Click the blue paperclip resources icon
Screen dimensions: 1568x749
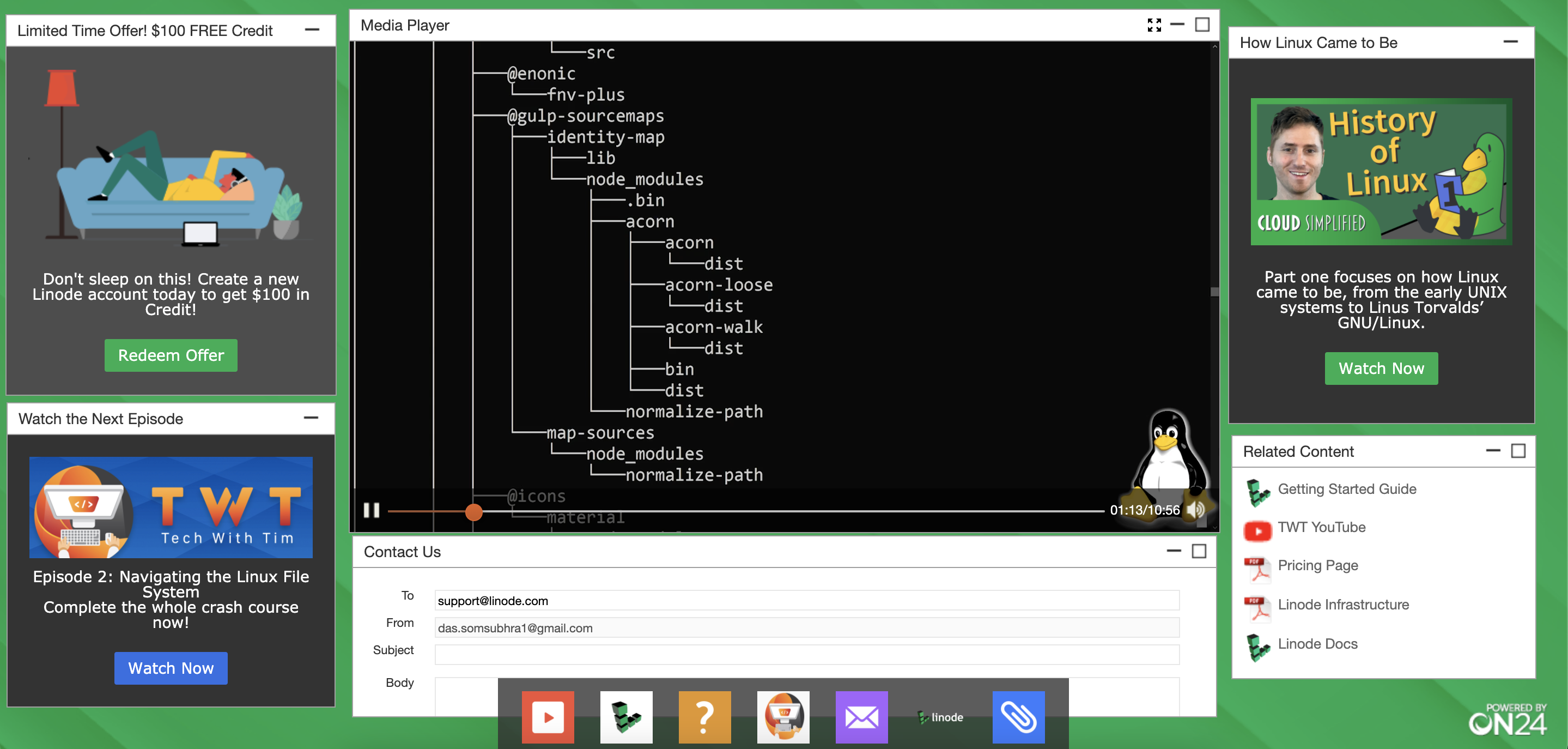pos(1018,717)
